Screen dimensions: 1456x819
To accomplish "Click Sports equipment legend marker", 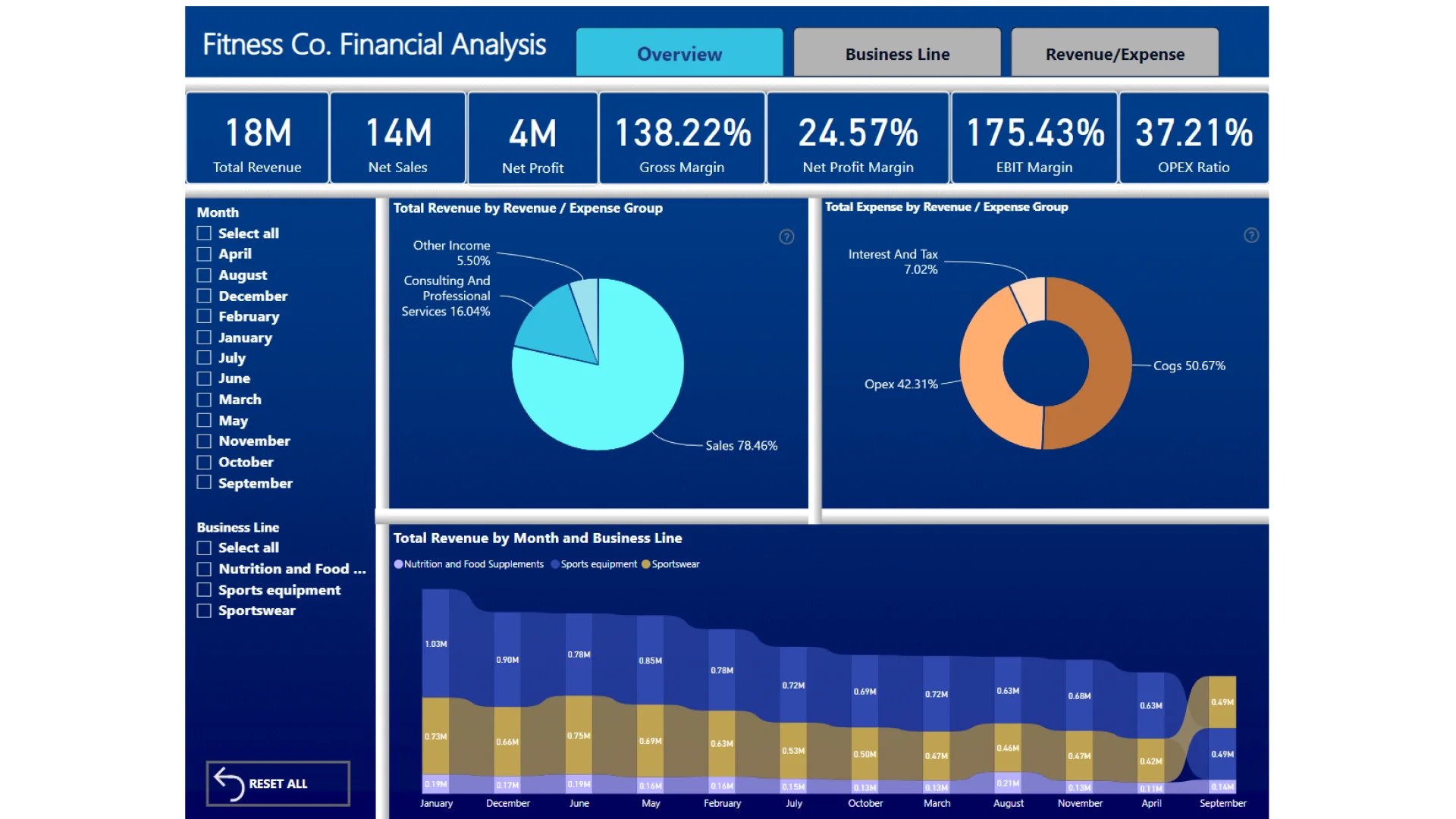I will tap(555, 564).
